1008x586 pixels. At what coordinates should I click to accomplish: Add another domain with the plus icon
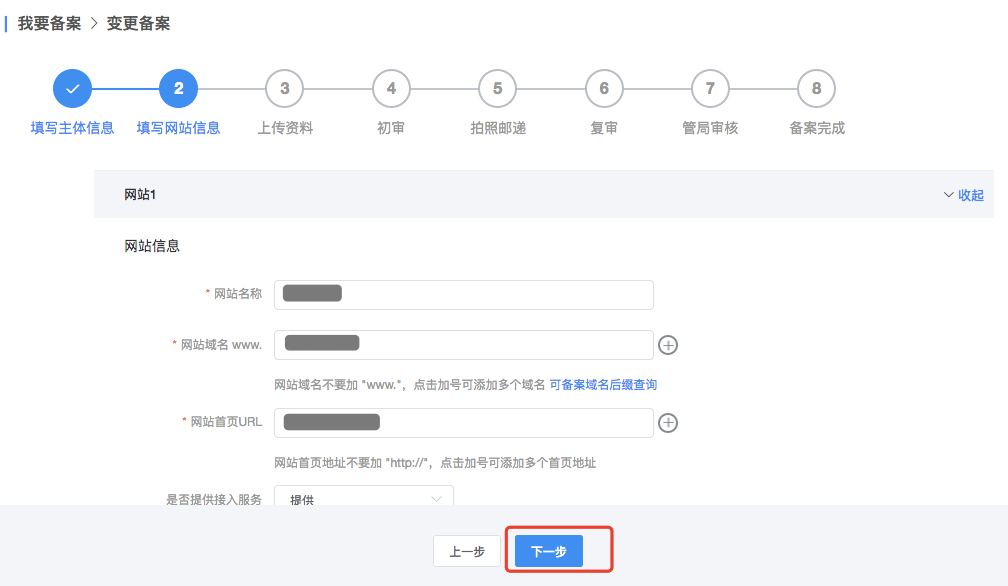tap(668, 345)
